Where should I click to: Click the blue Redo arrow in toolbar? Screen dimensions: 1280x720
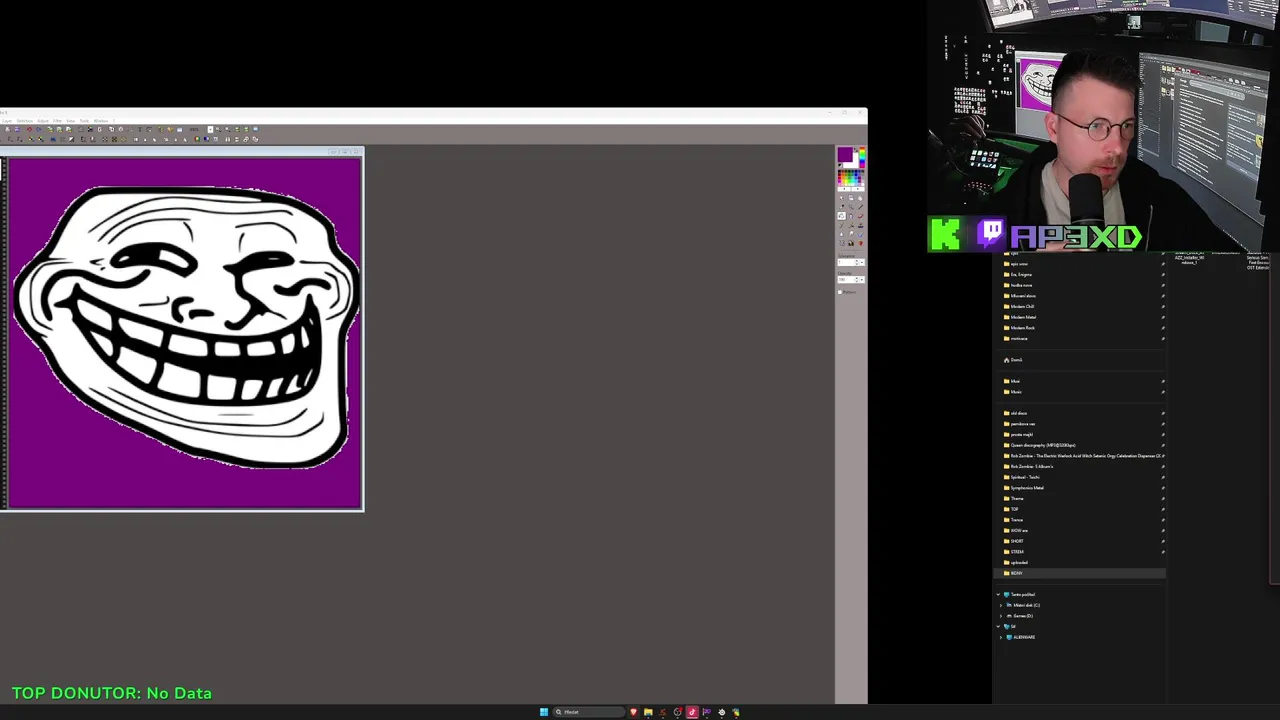pyautogui.click(x=39, y=129)
